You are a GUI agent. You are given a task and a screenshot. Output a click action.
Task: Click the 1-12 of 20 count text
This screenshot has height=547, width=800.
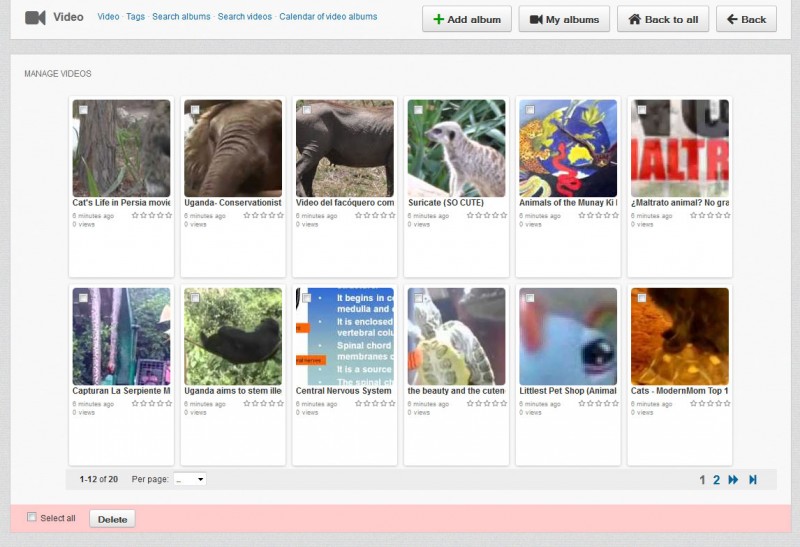tap(98, 479)
